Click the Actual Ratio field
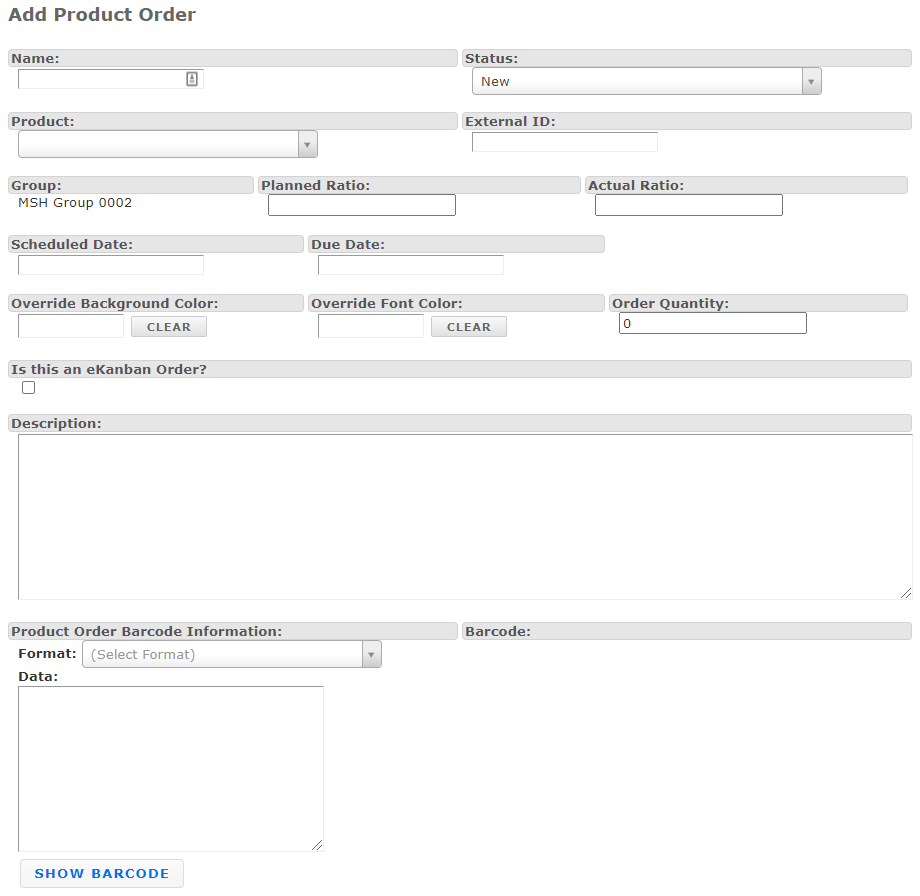The height and width of the screenshot is (896, 920). [689, 205]
